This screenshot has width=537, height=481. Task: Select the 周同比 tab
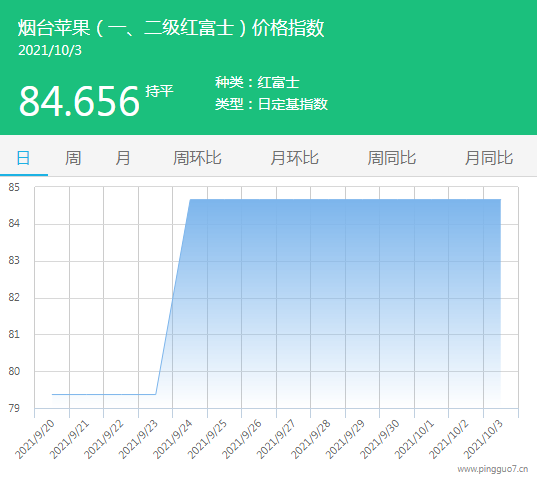click(x=392, y=158)
